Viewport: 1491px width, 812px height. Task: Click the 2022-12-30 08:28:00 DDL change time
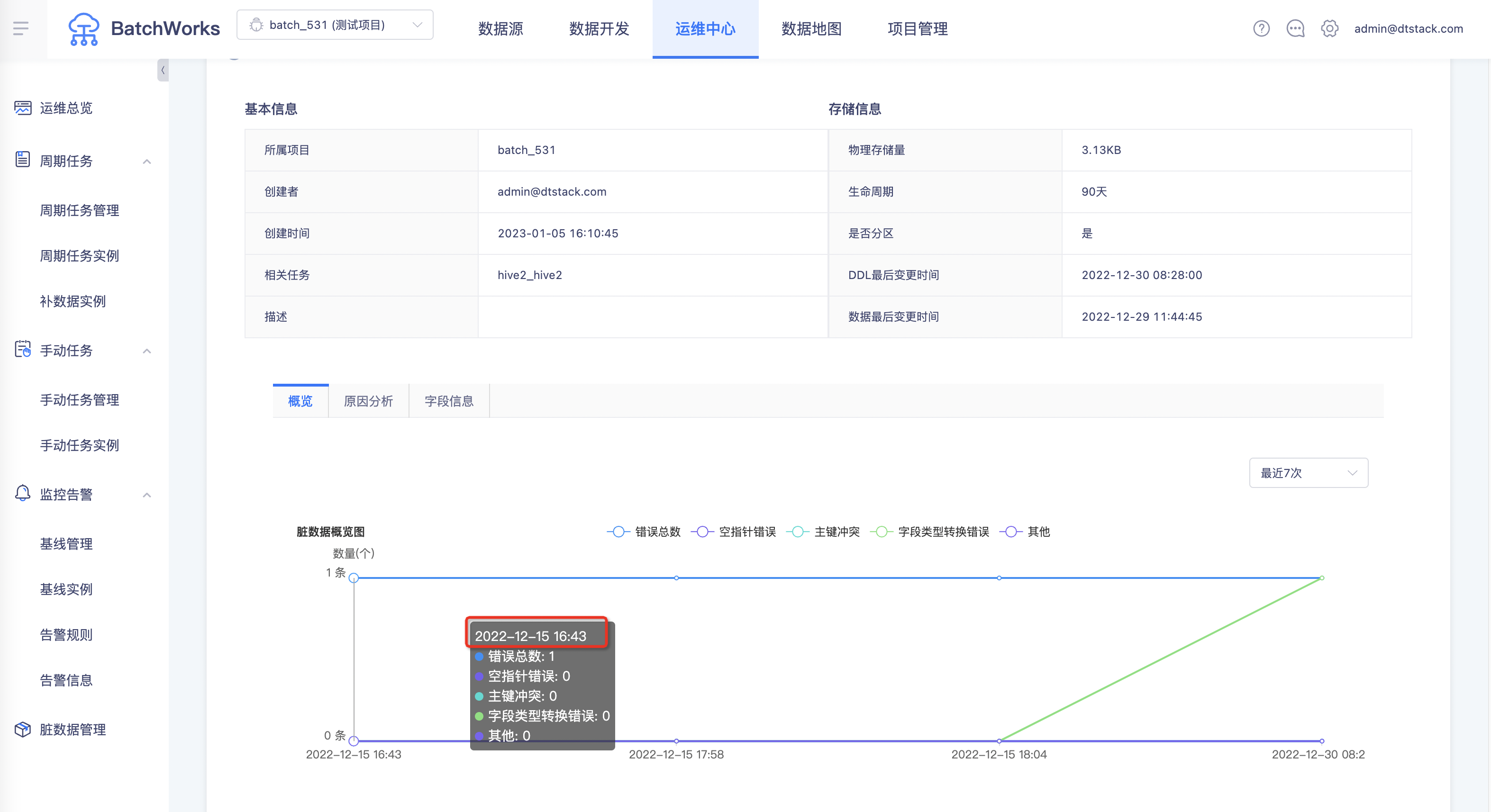pyautogui.click(x=1141, y=275)
